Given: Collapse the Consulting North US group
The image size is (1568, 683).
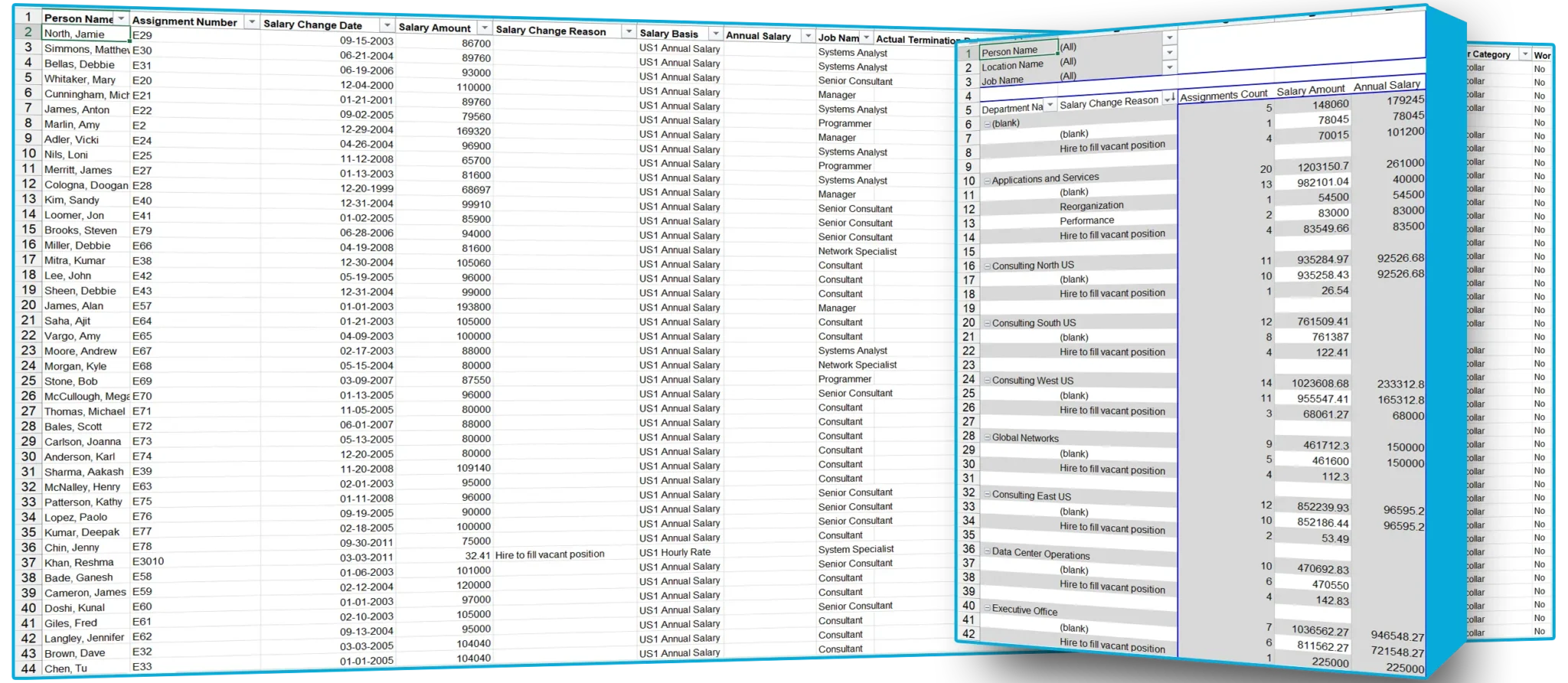Looking at the screenshot, I should point(987,266).
